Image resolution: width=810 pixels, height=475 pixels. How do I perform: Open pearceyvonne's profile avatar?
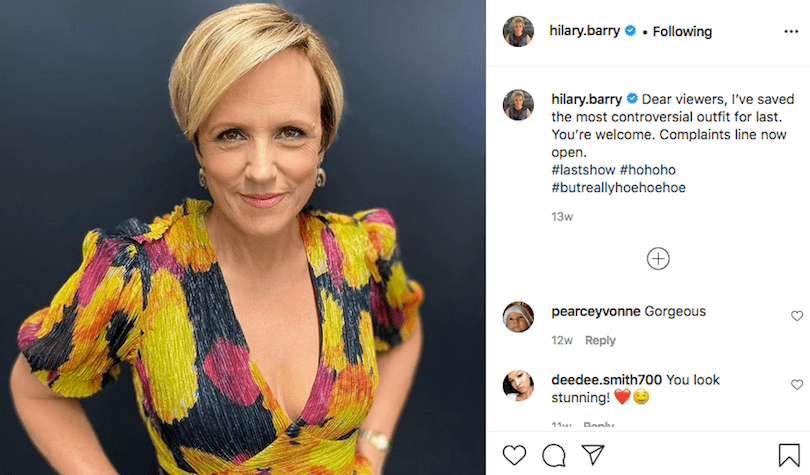(x=518, y=317)
